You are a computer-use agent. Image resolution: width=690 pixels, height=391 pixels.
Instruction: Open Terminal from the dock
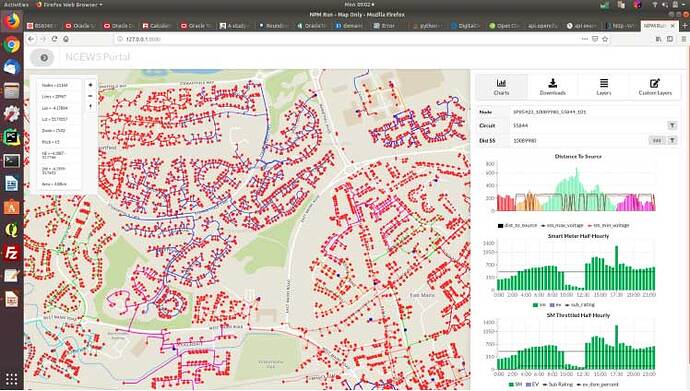point(11,161)
